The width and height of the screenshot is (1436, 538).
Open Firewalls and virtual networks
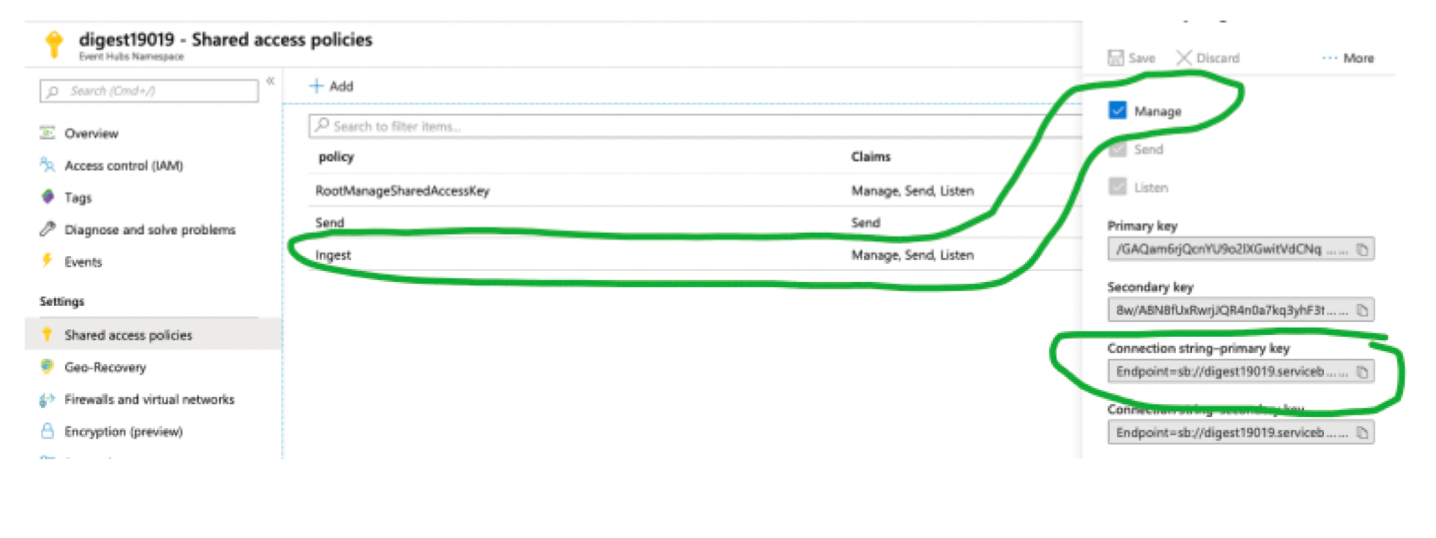pyautogui.click(x=150, y=399)
